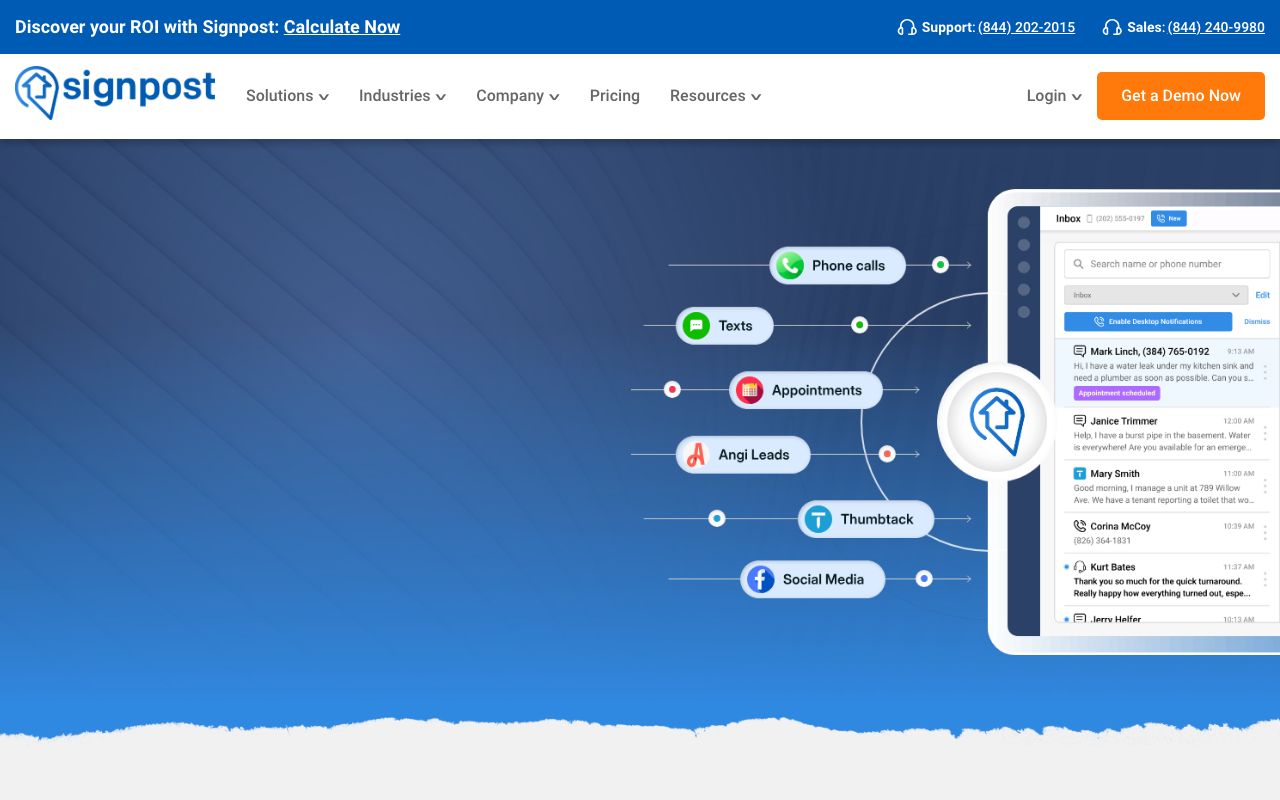Click the Edit link beside the Inbox filter
1280x800 pixels.
point(1263,295)
